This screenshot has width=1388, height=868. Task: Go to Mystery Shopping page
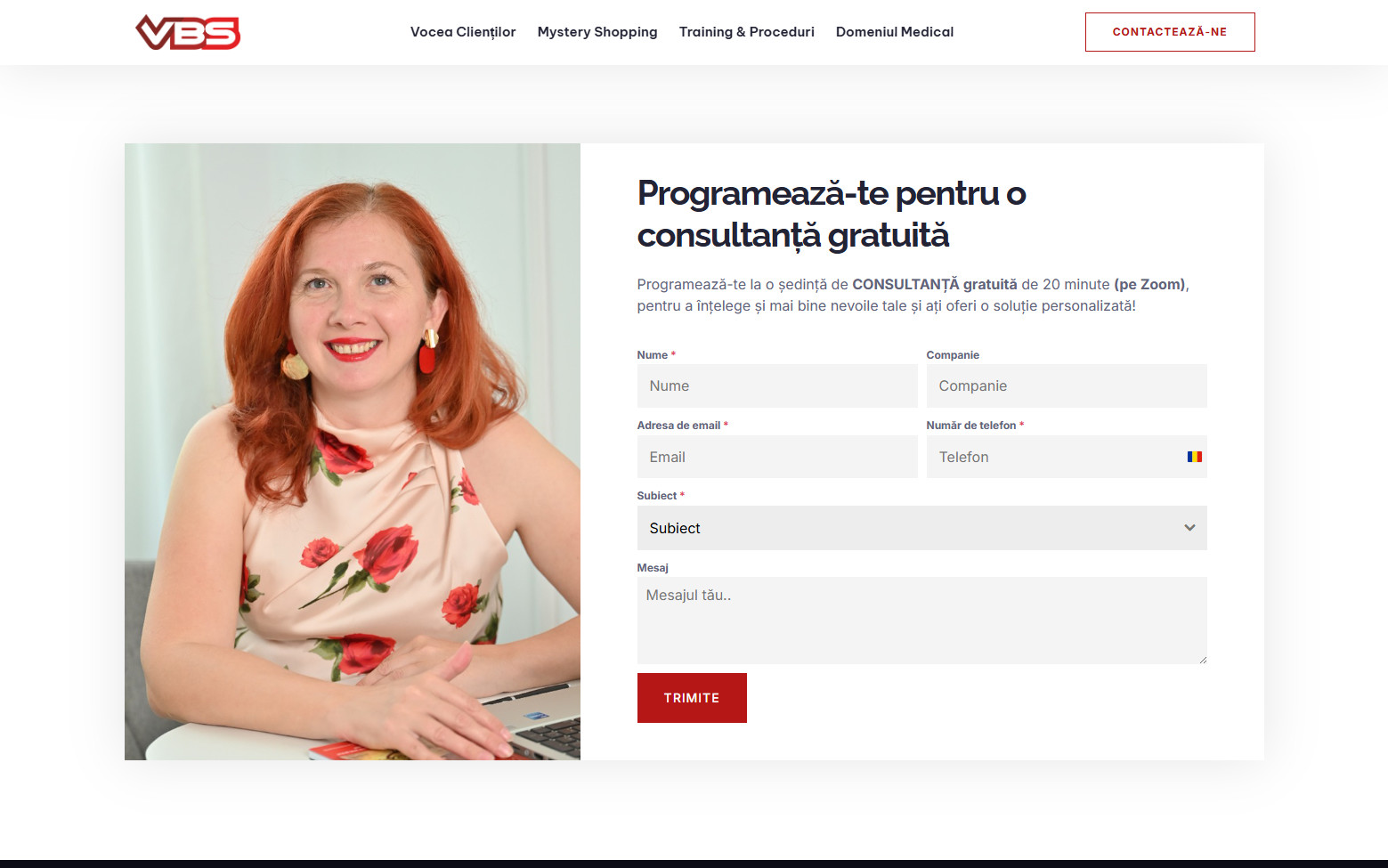click(597, 32)
